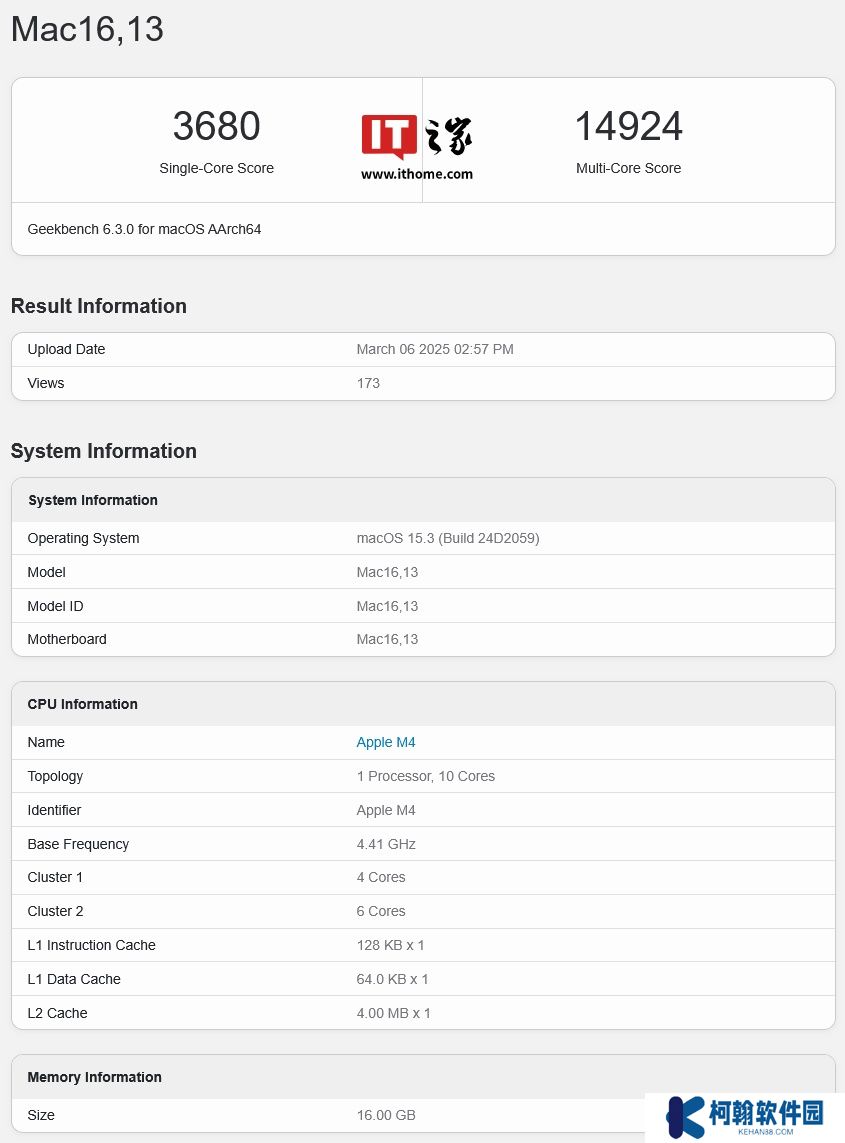Click the L2 Cache label
845x1143 pixels.
pyautogui.click(x=58, y=1013)
